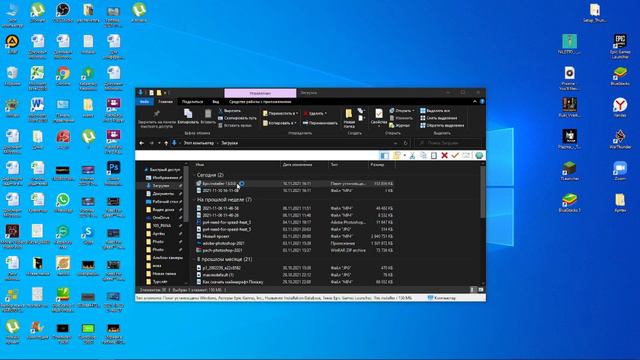Open the Yandex browser desktop icon
The image size is (640, 360).
(620, 108)
